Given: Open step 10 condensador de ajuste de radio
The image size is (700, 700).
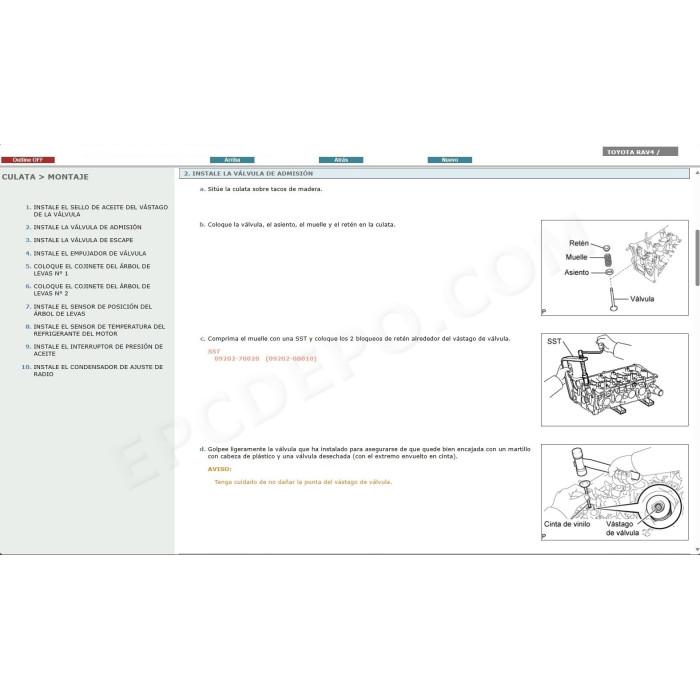Looking at the screenshot, I should tap(98, 371).
